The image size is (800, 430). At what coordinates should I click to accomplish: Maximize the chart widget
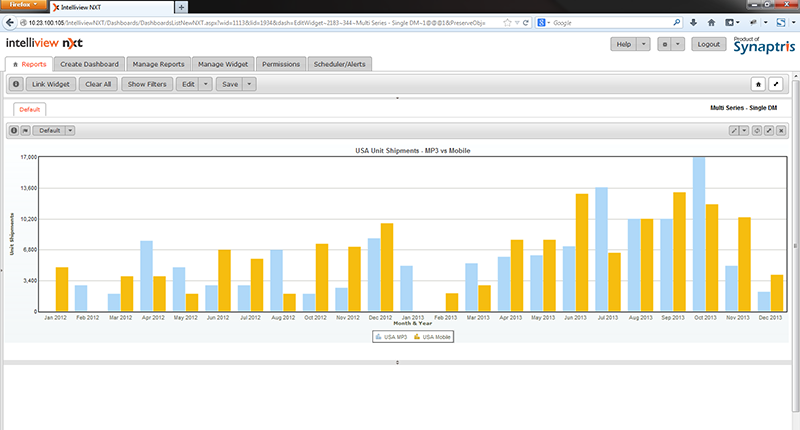[x=768, y=130]
